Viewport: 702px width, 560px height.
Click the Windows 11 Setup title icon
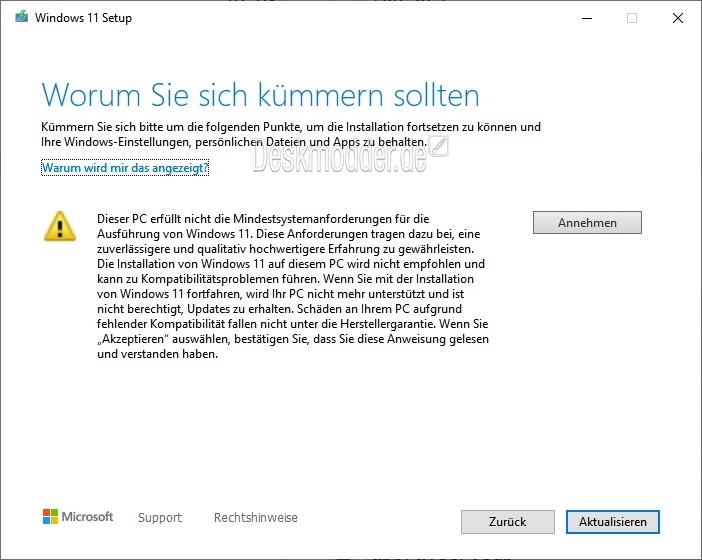pyautogui.click(x=21, y=17)
